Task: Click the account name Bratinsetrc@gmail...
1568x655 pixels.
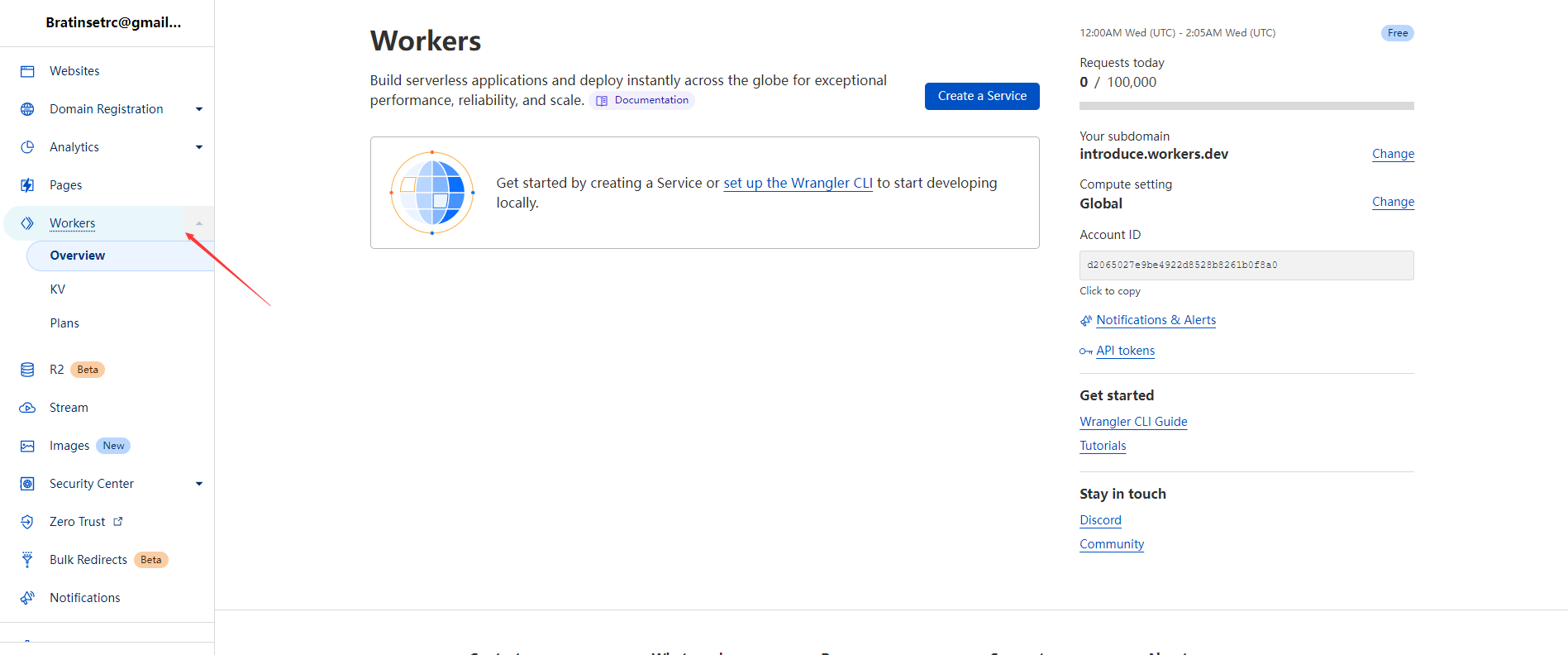Action: click(x=113, y=22)
